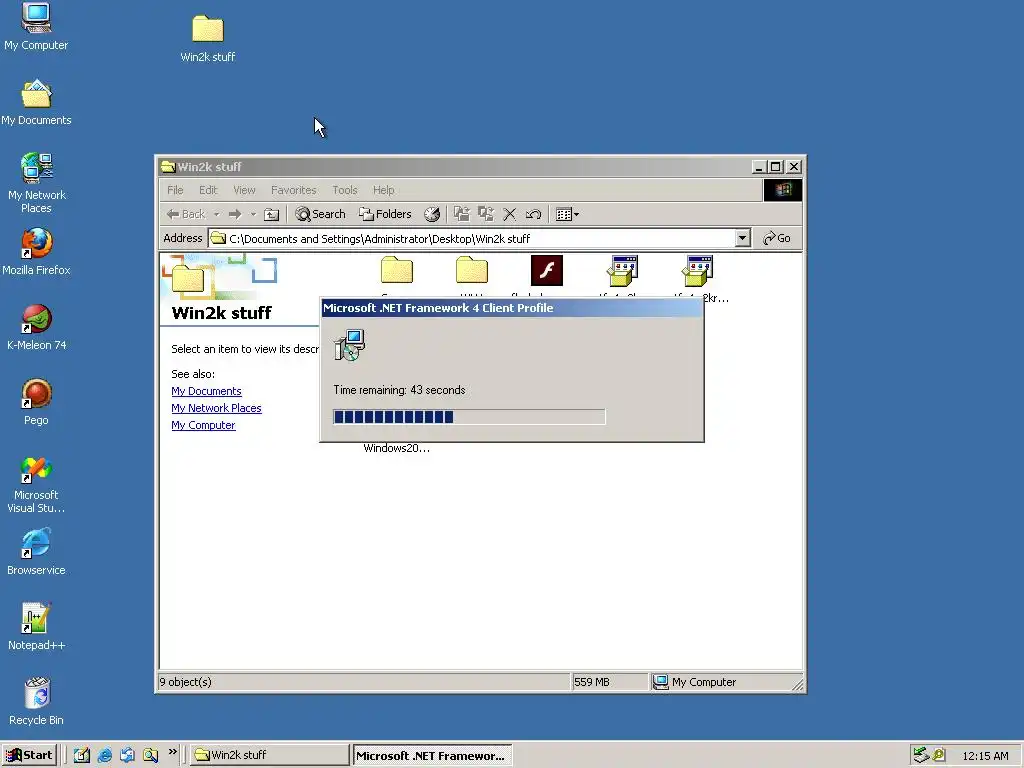The width and height of the screenshot is (1024, 768).
Task: Click the .NET Framework installation progress bar
Action: [x=469, y=417]
